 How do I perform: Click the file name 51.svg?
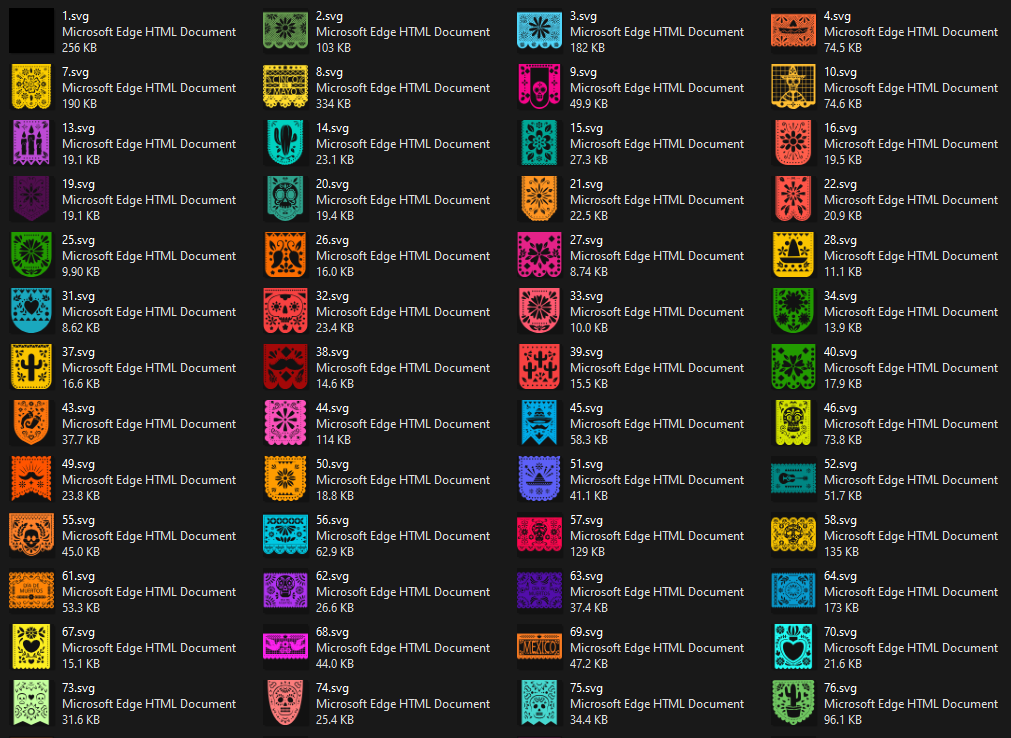pos(586,465)
